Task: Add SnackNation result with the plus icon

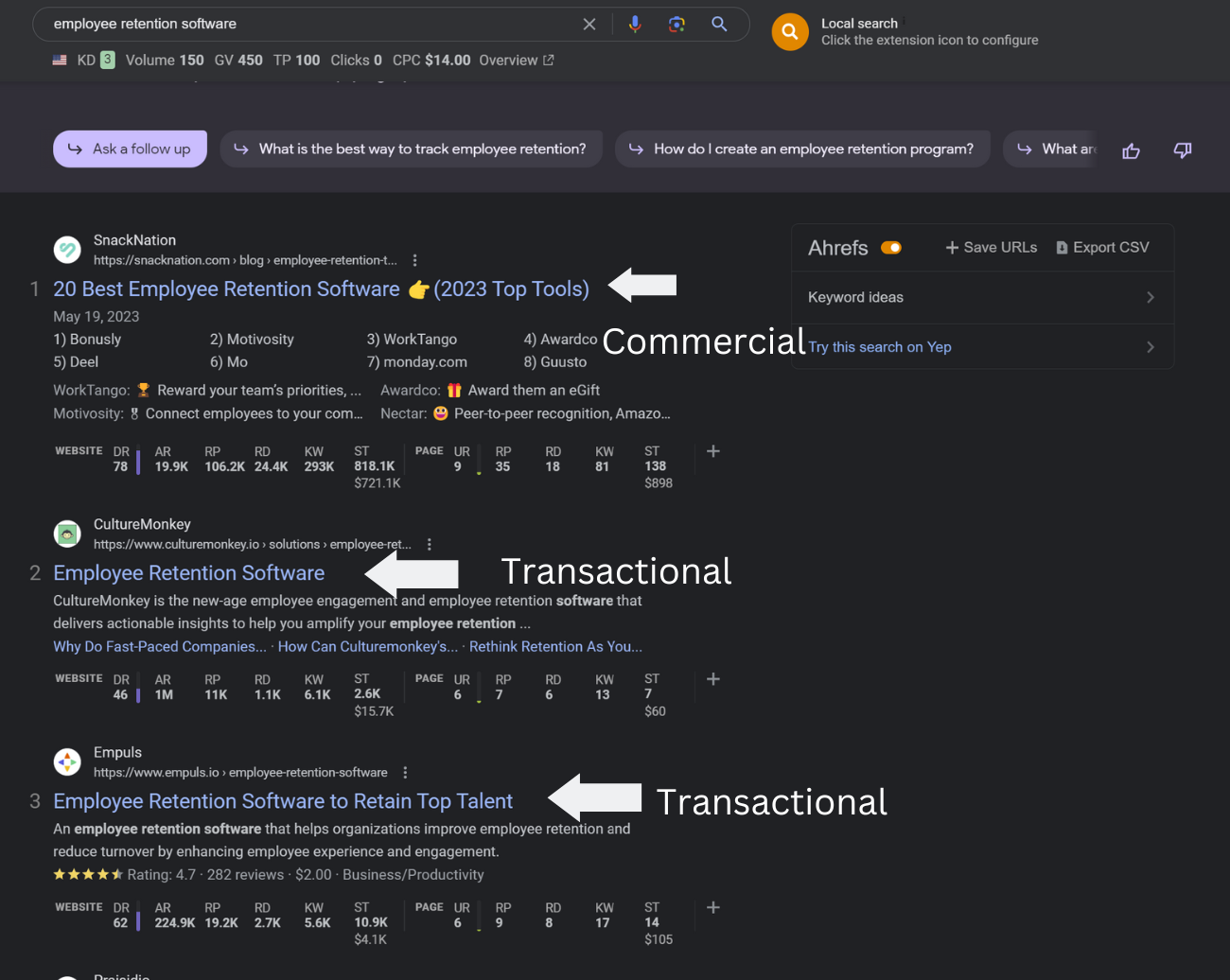Action: [713, 451]
